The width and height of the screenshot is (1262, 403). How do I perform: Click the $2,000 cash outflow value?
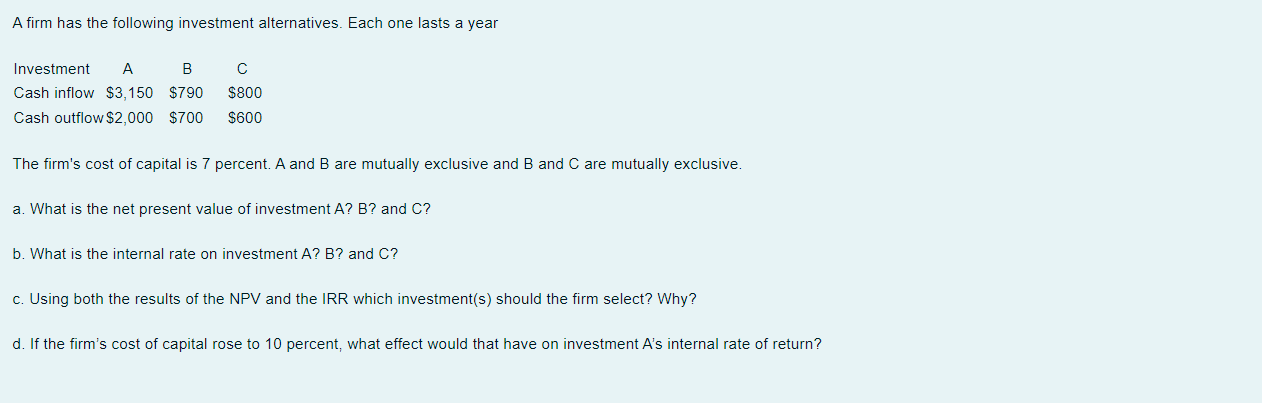130,118
